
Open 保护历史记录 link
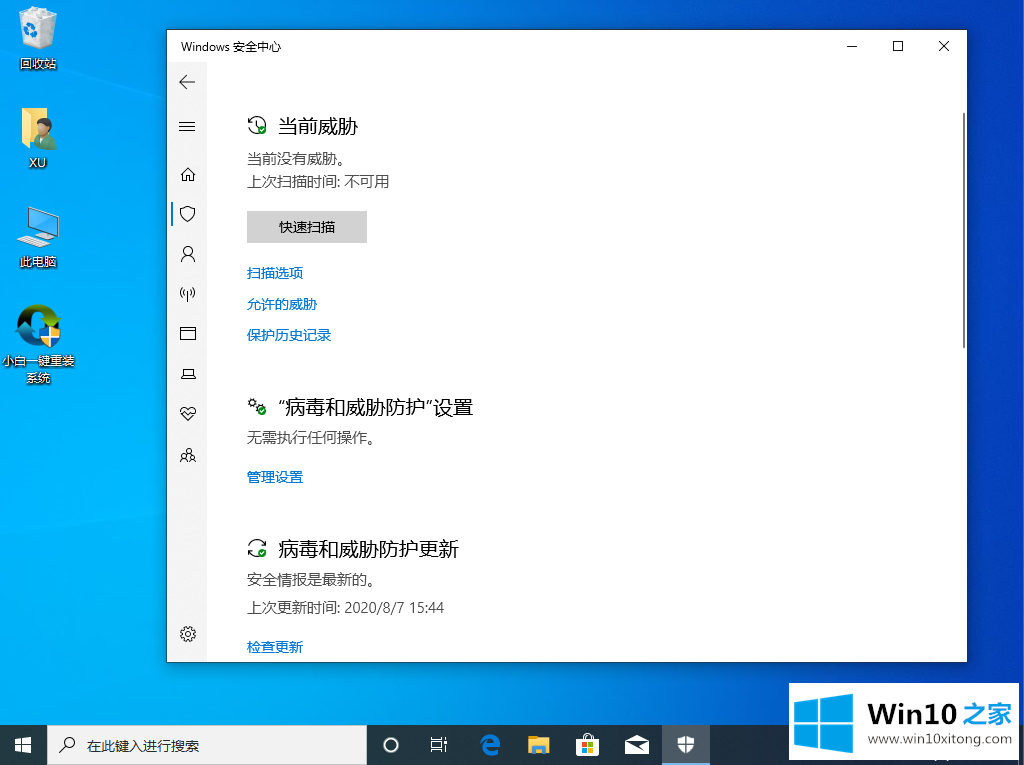[289, 335]
